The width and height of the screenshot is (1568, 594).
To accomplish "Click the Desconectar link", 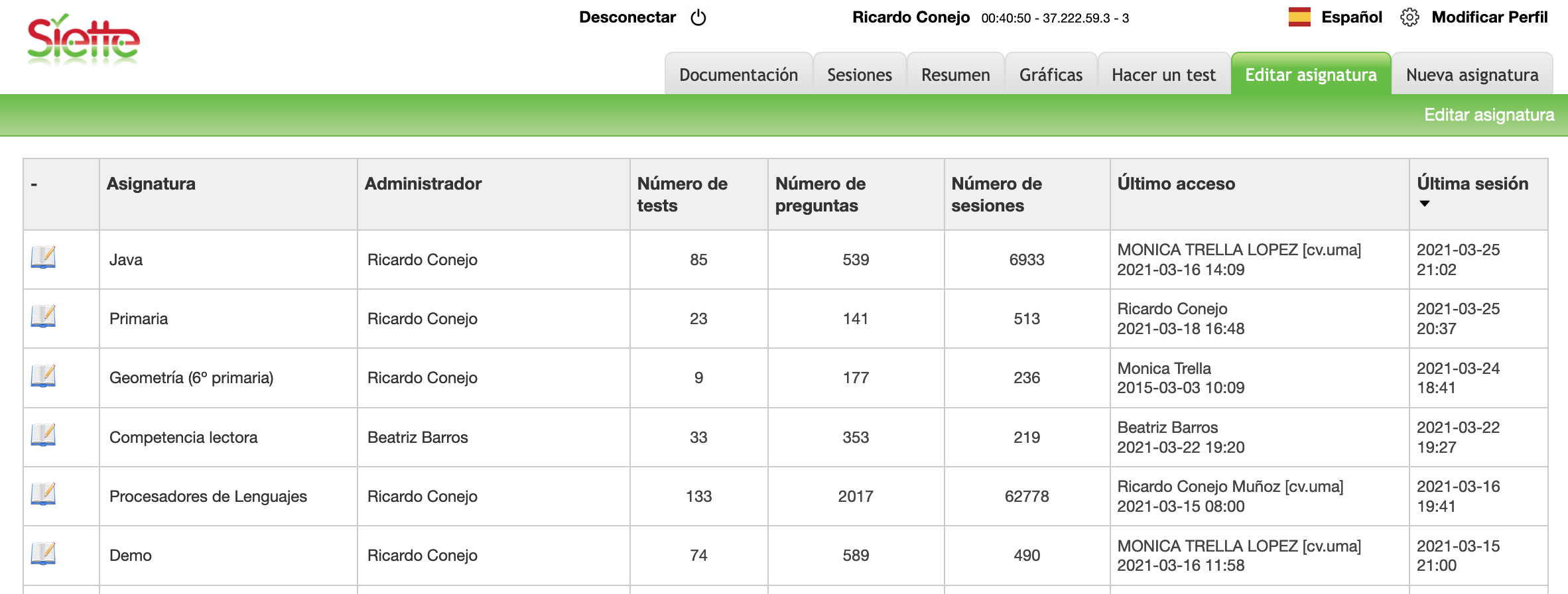I will [x=627, y=17].
